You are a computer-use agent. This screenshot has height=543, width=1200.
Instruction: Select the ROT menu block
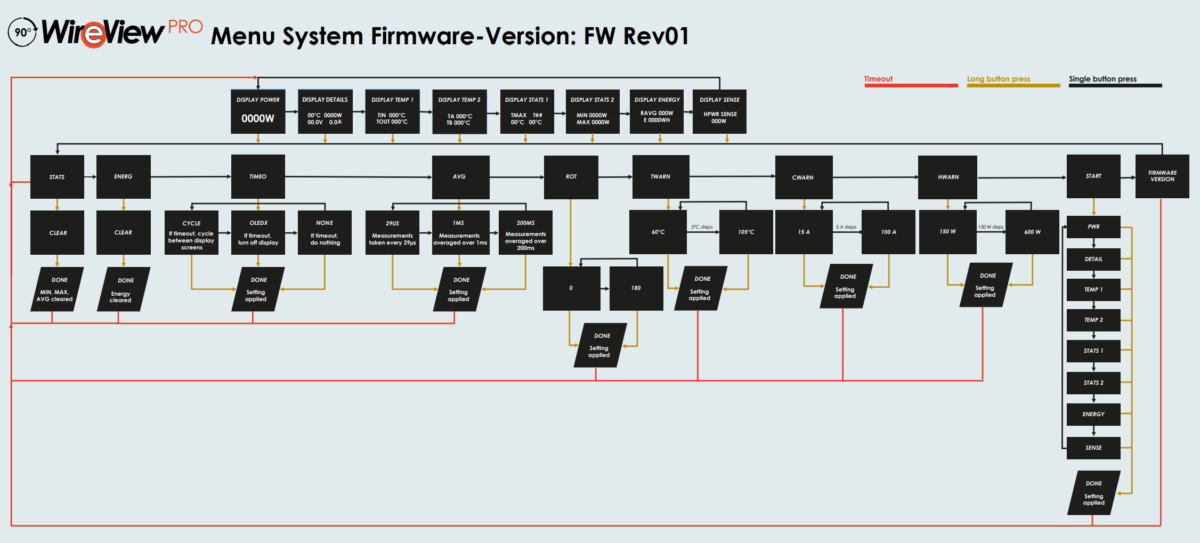[572, 177]
